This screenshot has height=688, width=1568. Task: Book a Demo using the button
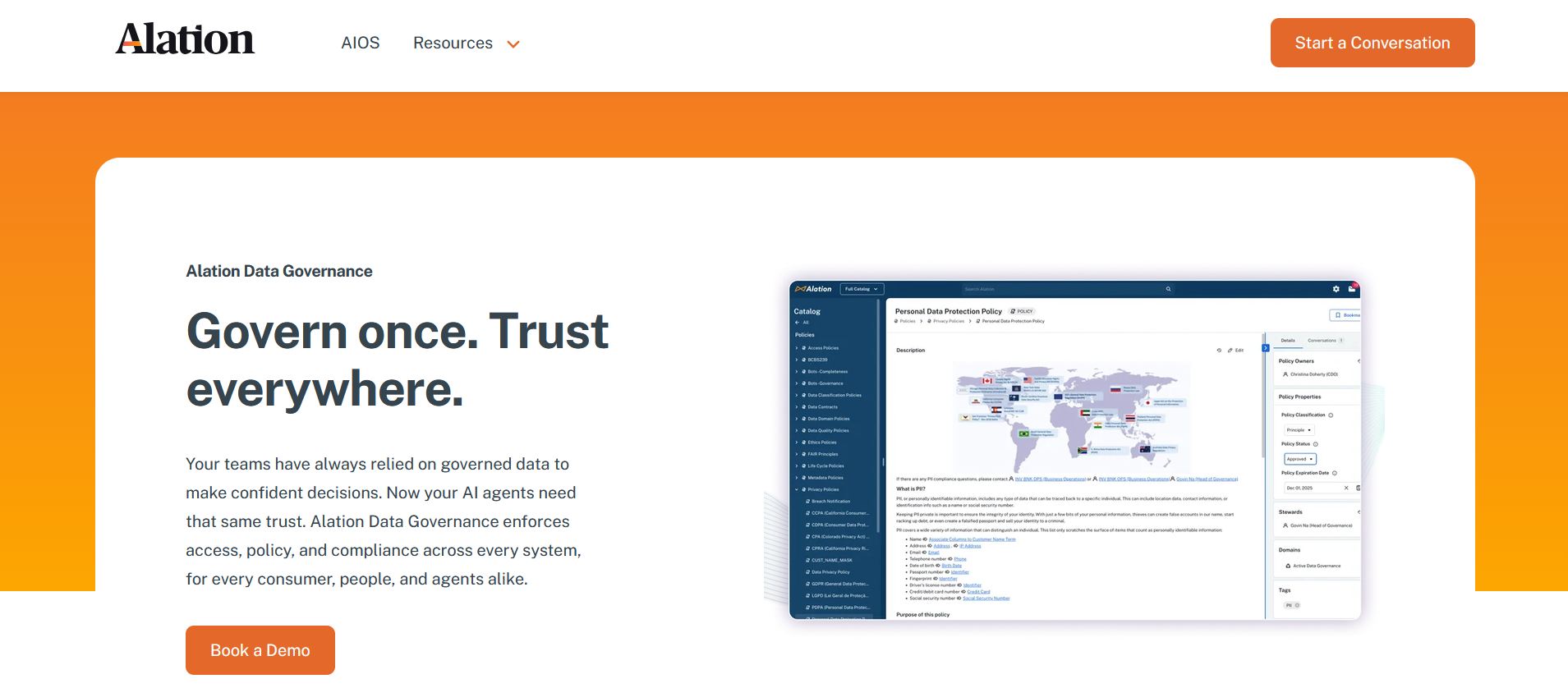point(260,650)
